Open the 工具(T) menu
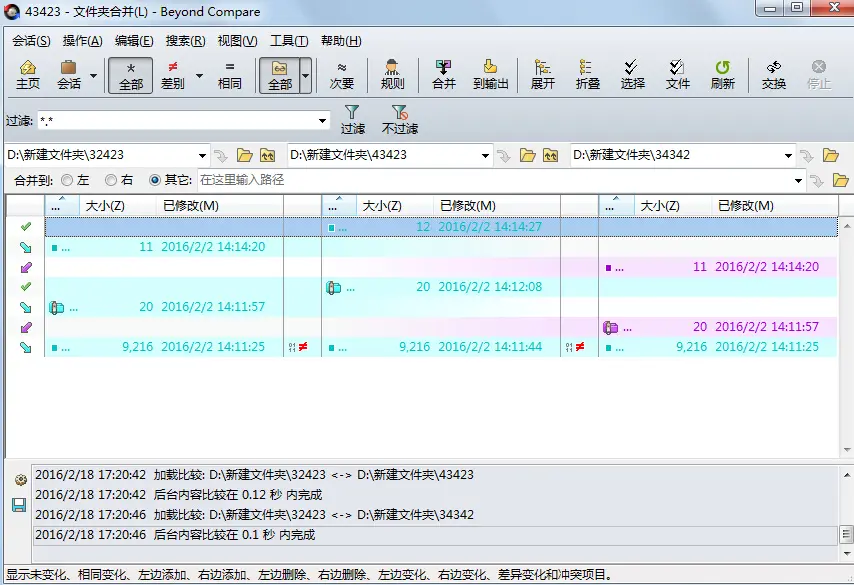 (x=289, y=41)
